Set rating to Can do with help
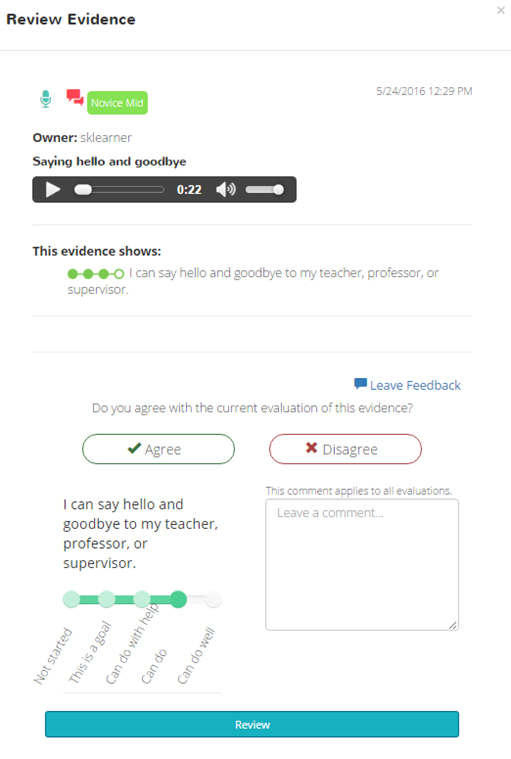The width and height of the screenshot is (511, 759). point(142,599)
